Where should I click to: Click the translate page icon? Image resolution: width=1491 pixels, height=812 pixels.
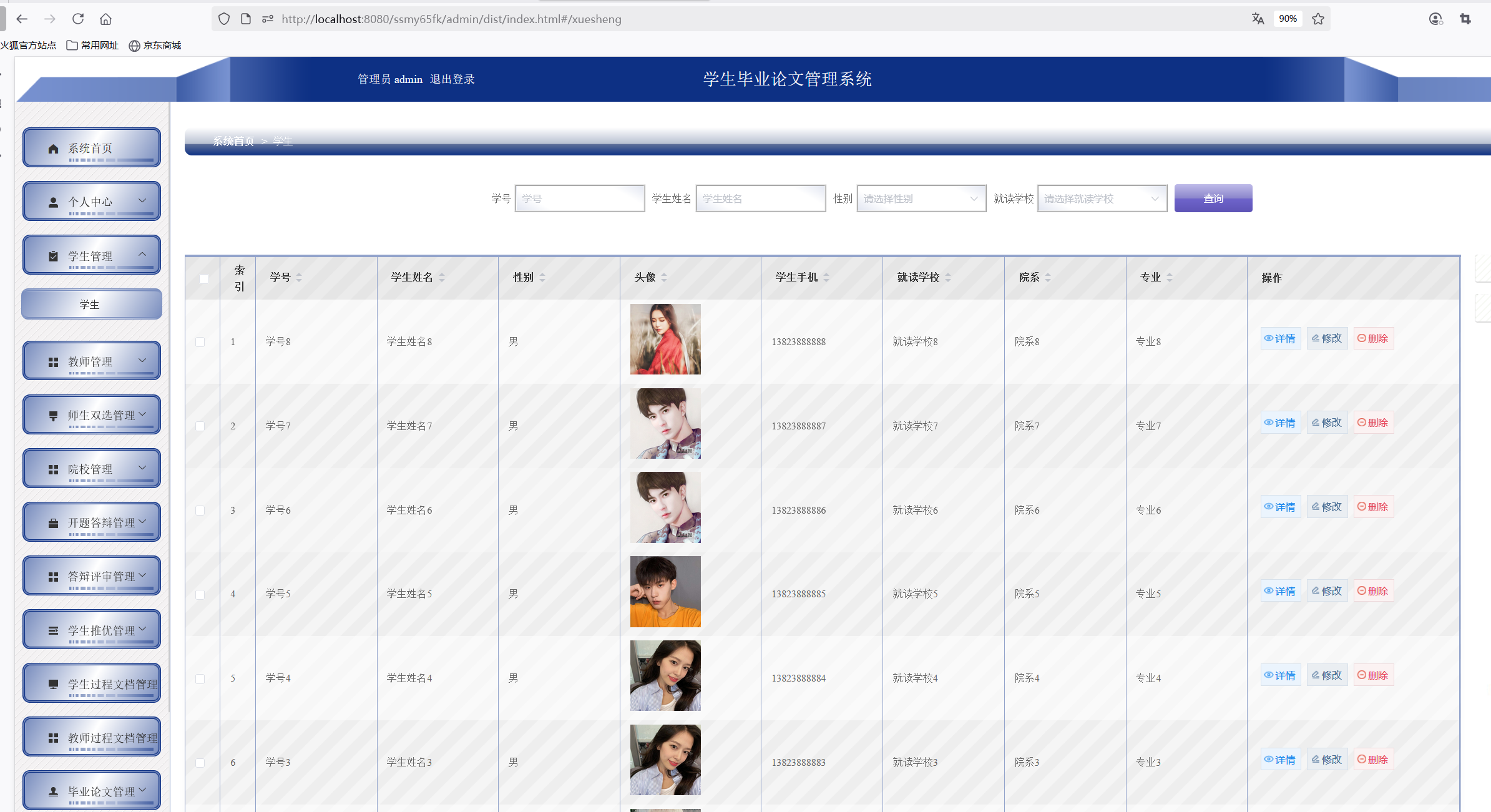[1258, 19]
